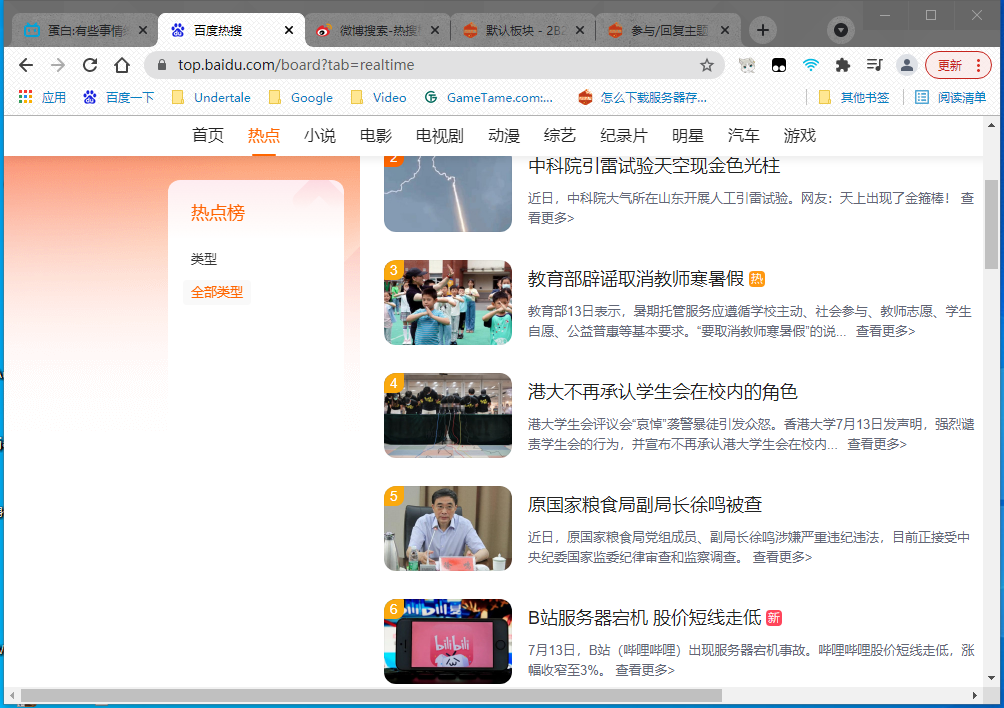
Task: Click the music playlist extension icon
Action: [x=874, y=65]
